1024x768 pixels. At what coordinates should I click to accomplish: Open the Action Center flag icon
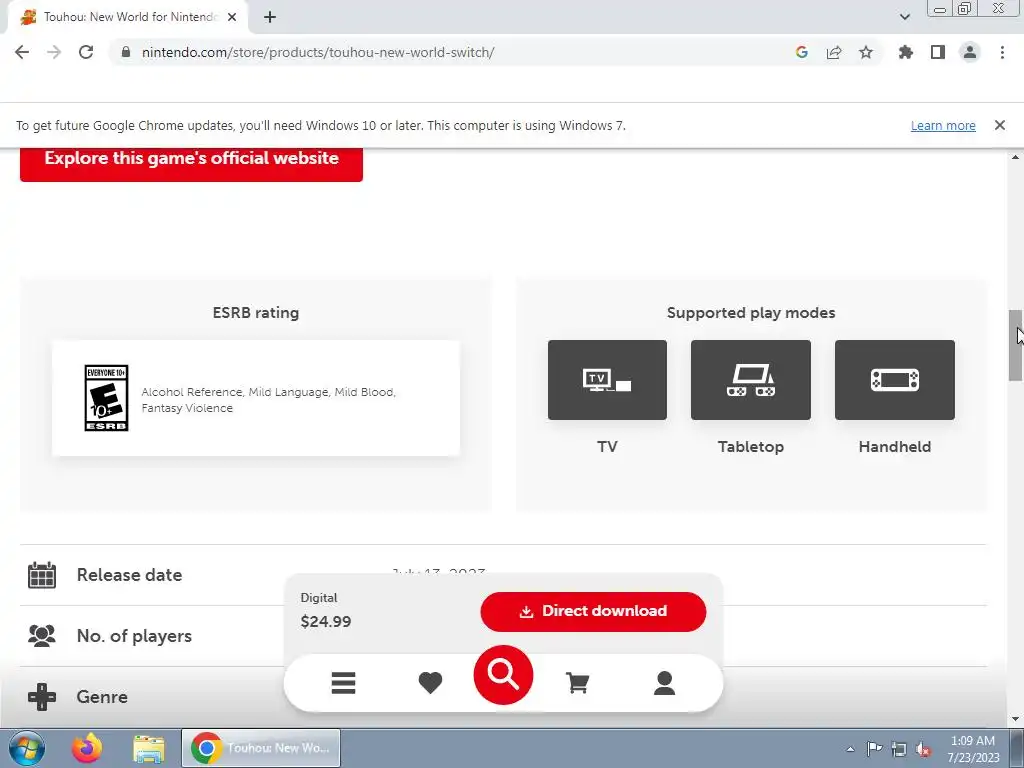pos(874,749)
